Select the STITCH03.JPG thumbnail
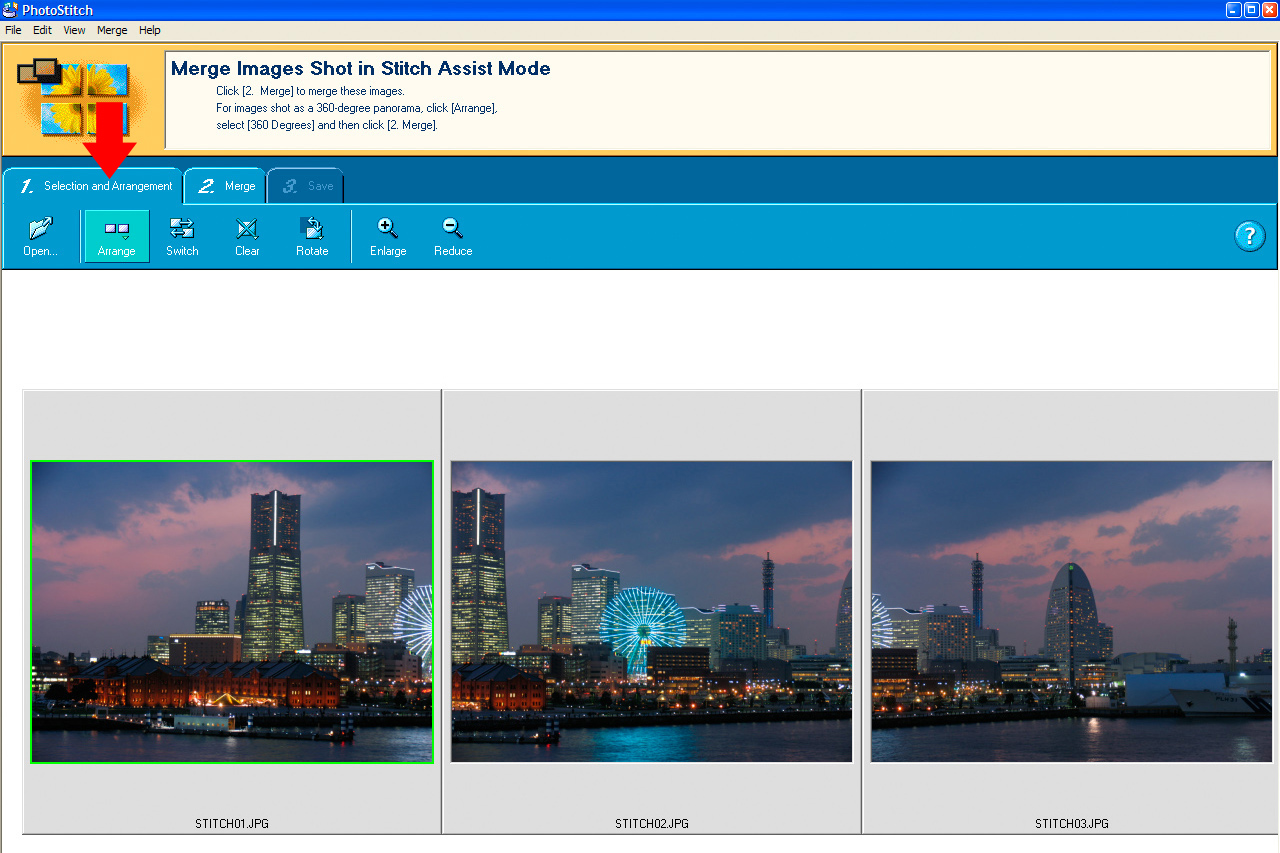Viewport: 1280px width, 853px height. click(1071, 612)
